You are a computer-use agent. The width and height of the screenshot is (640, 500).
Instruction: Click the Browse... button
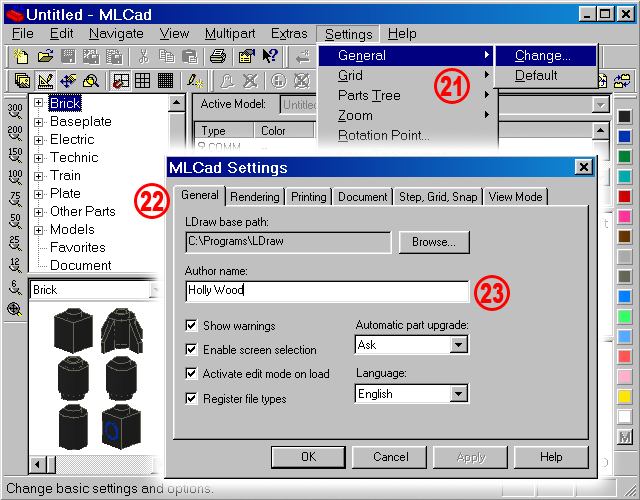tap(434, 242)
